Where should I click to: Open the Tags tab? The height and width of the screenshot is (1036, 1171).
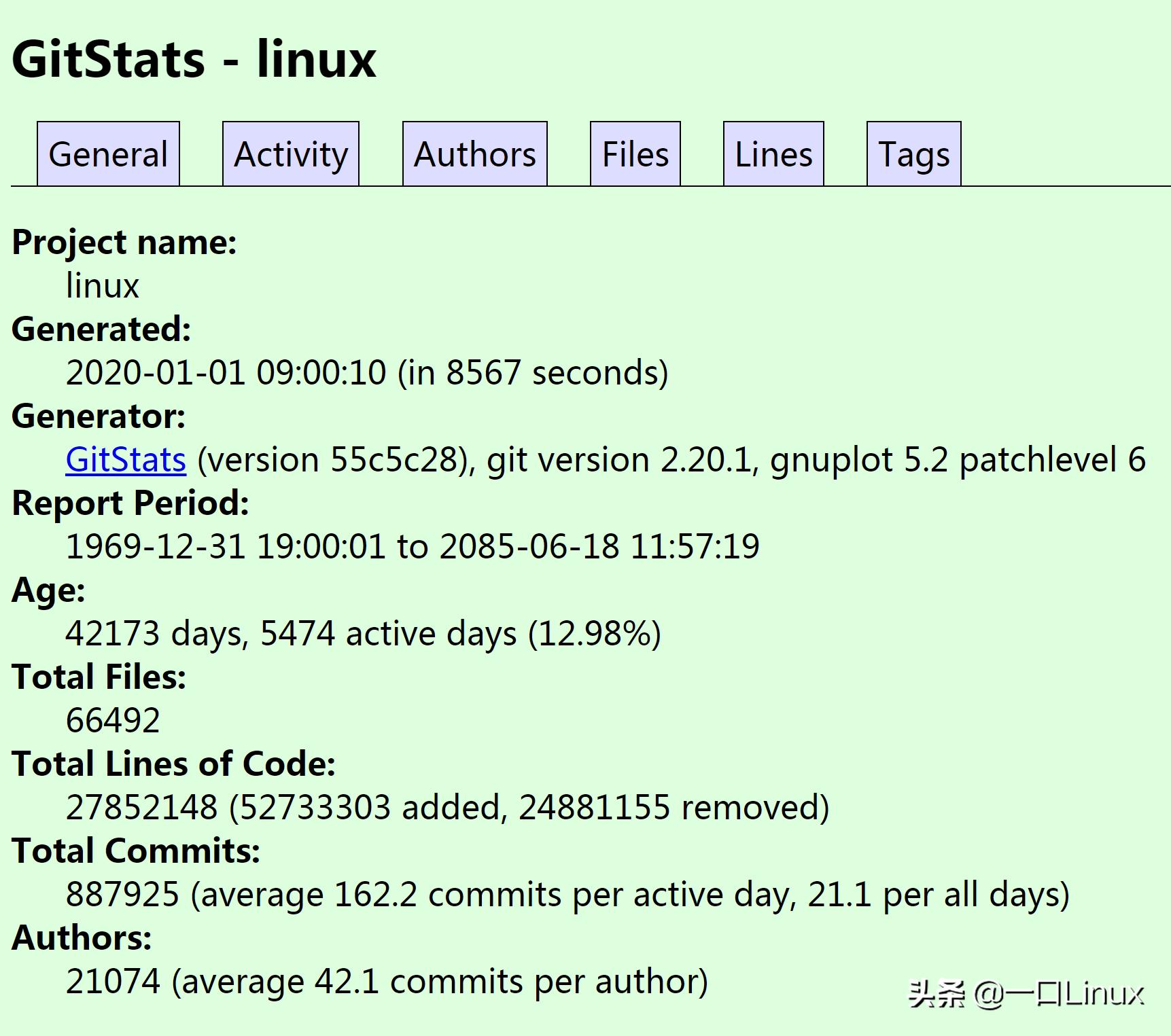point(913,154)
